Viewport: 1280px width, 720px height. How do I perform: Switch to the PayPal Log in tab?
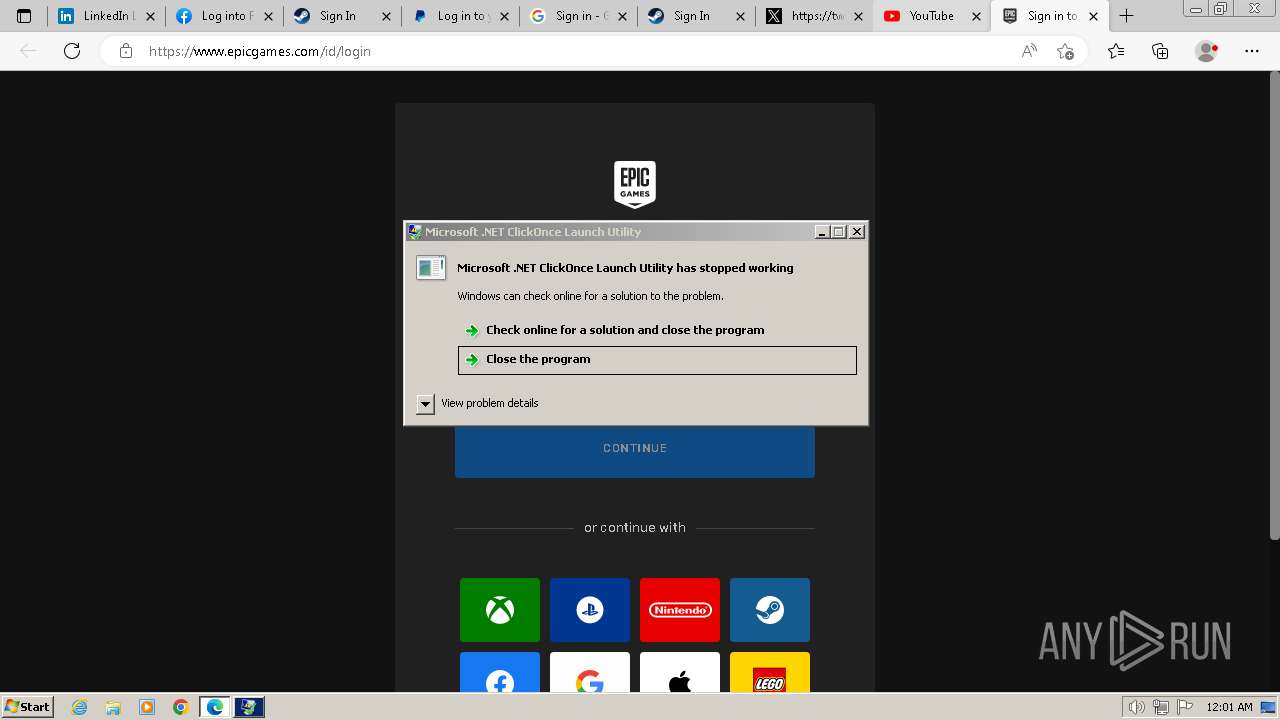[460, 16]
